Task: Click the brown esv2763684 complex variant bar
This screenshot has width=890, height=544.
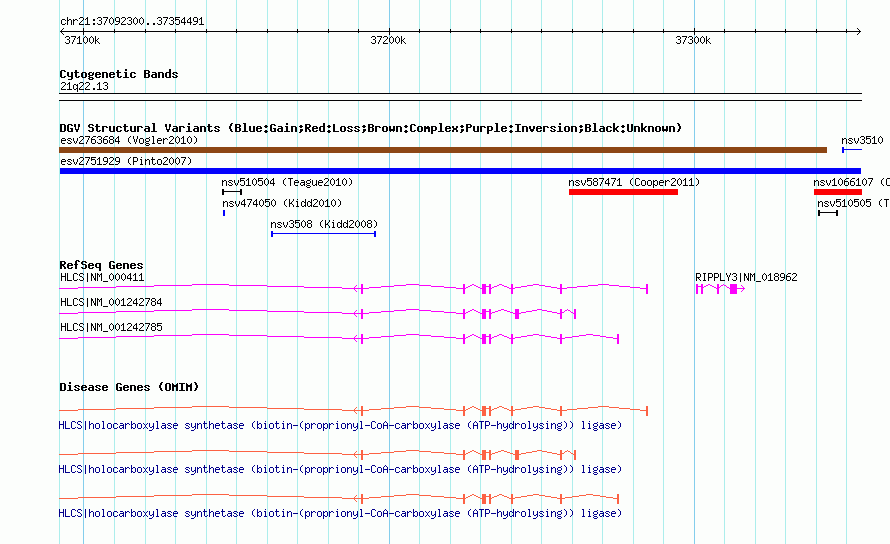Action: point(443,150)
